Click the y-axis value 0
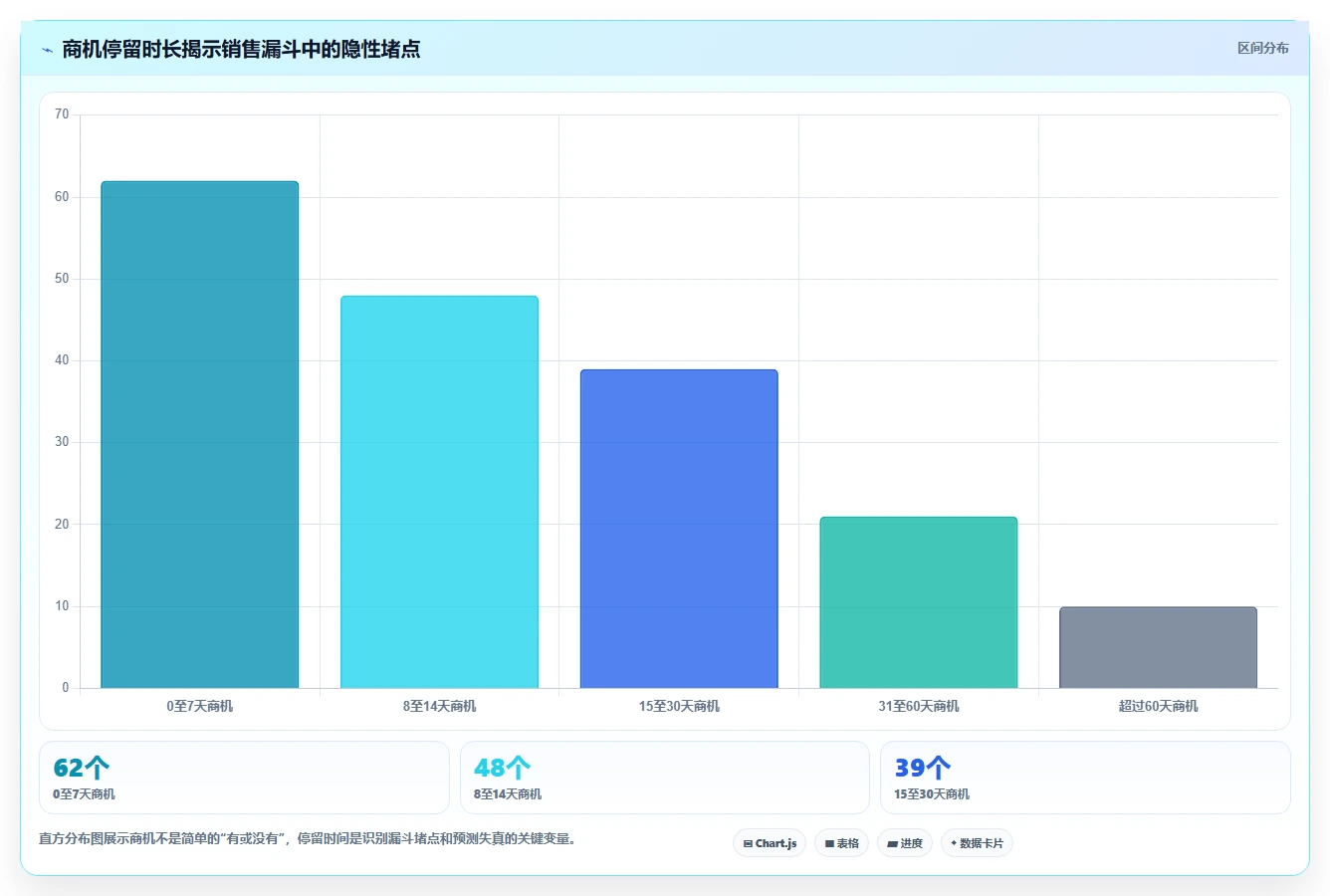This screenshot has height=896, width=1330. coord(66,688)
